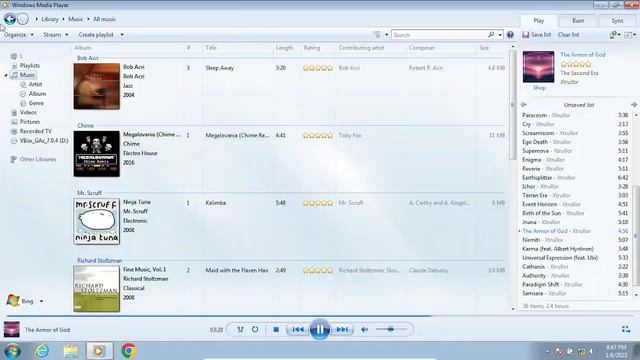
Task: Select the VBox_GAs disc drive
Action: coord(44,140)
